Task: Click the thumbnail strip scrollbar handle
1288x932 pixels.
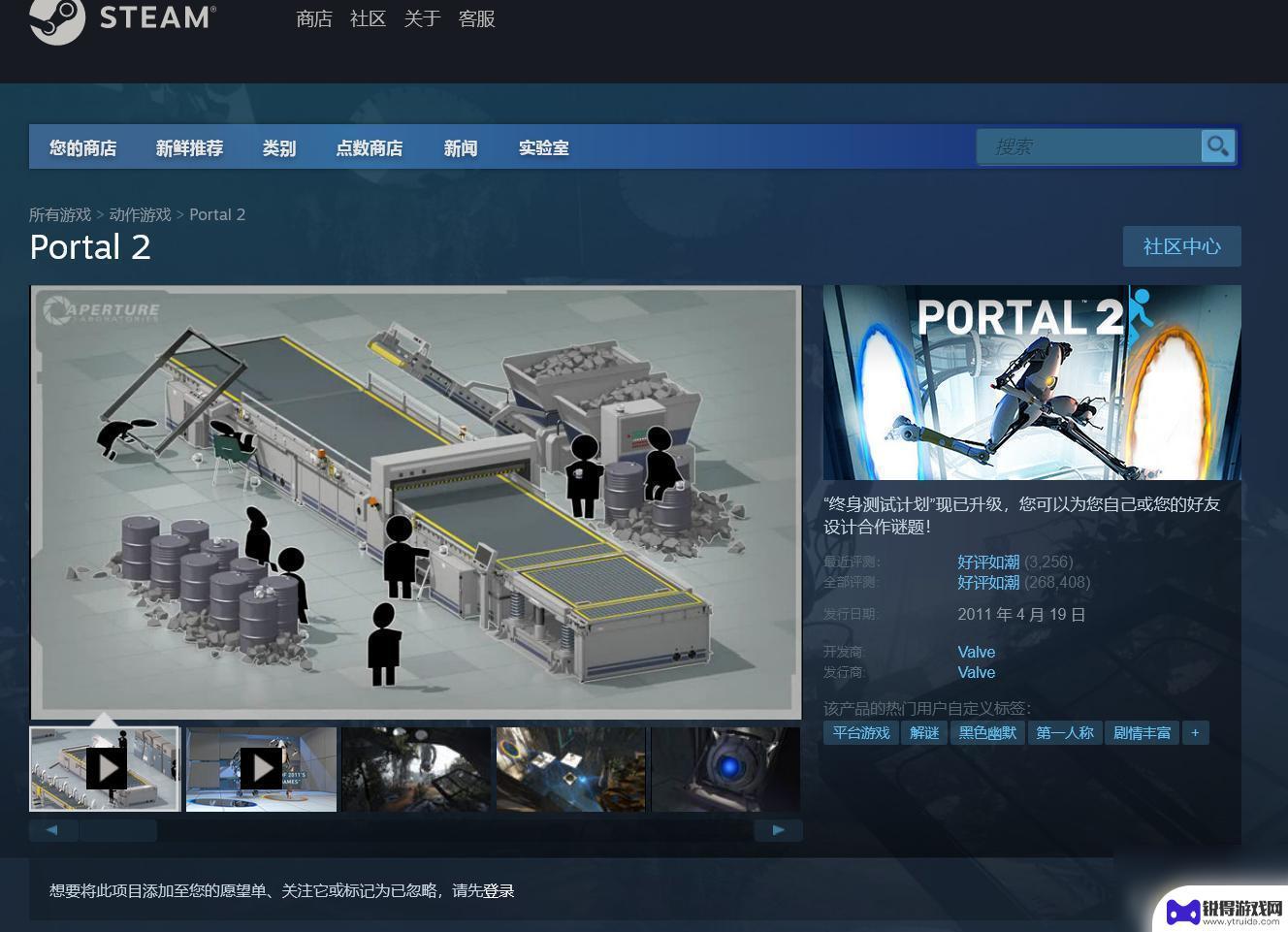Action: 118,830
